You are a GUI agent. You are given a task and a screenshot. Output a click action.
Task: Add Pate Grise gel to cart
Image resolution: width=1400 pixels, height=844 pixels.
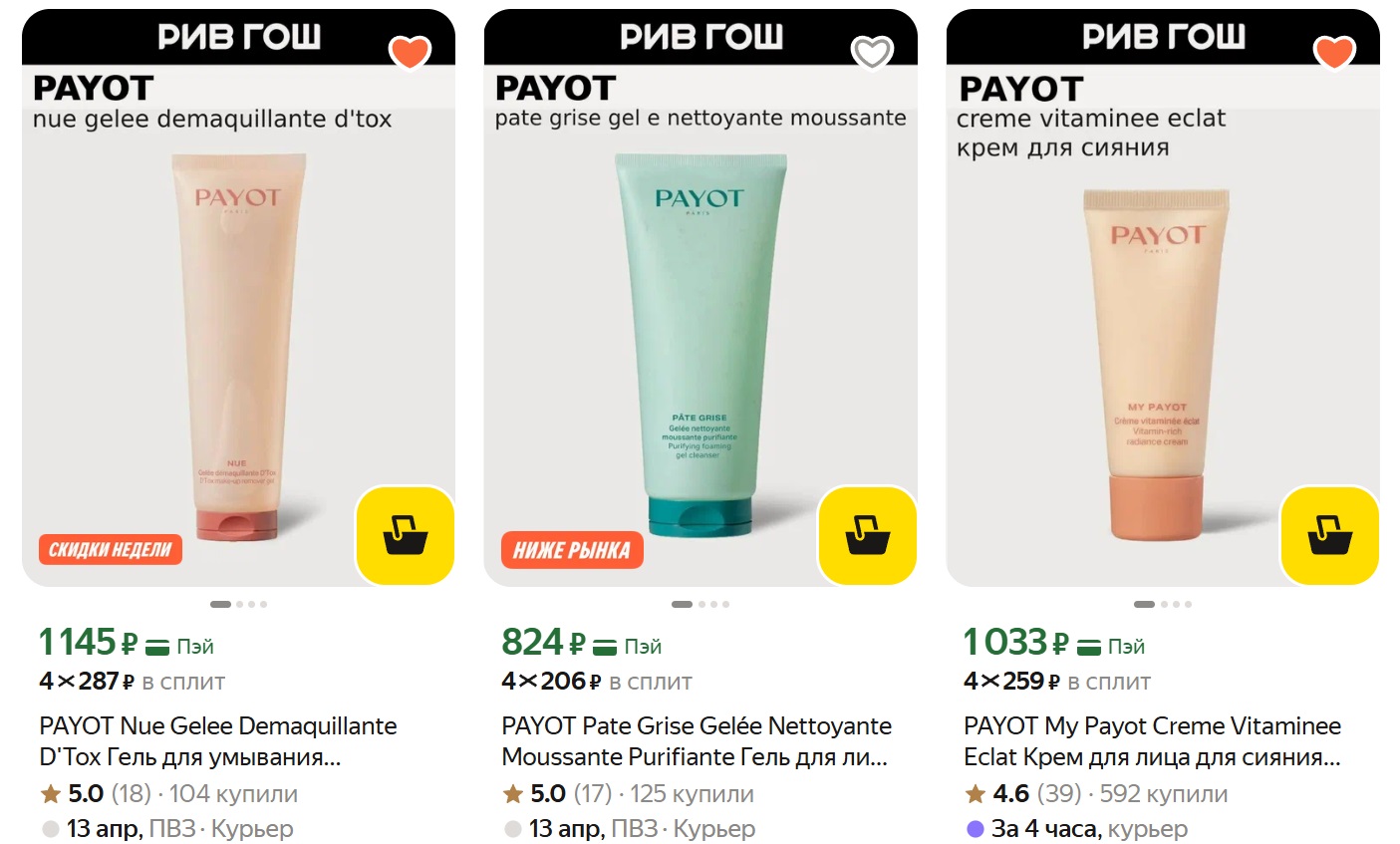[867, 536]
